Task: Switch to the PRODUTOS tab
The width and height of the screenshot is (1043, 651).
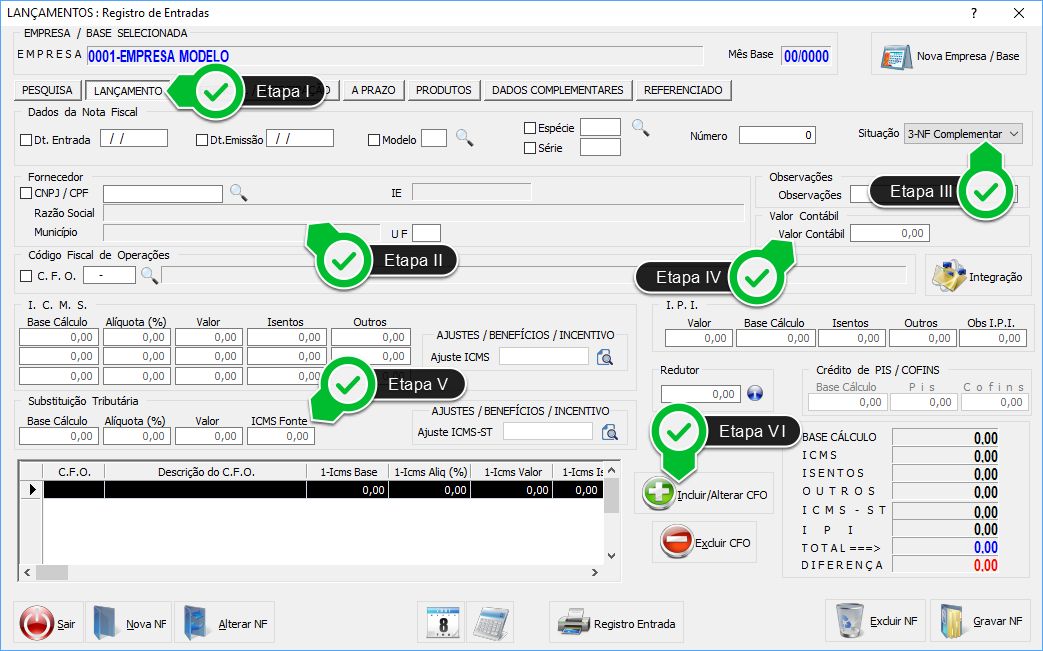Action: coord(443,90)
